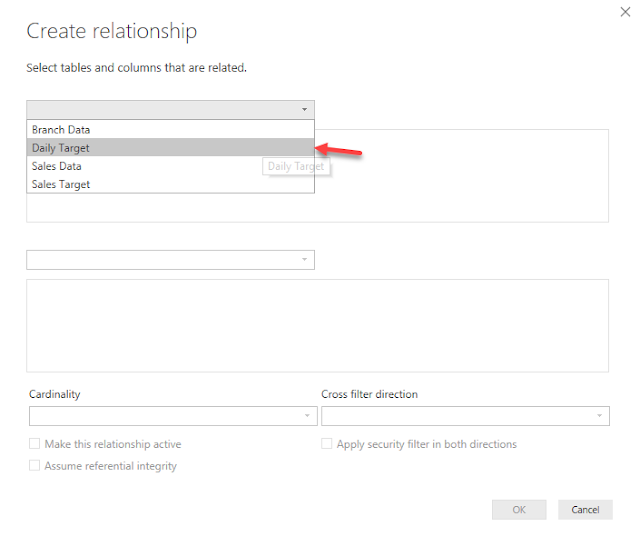This screenshot has width=640, height=546.
Task: Close the Create relationship dialog
Action: [626, 12]
